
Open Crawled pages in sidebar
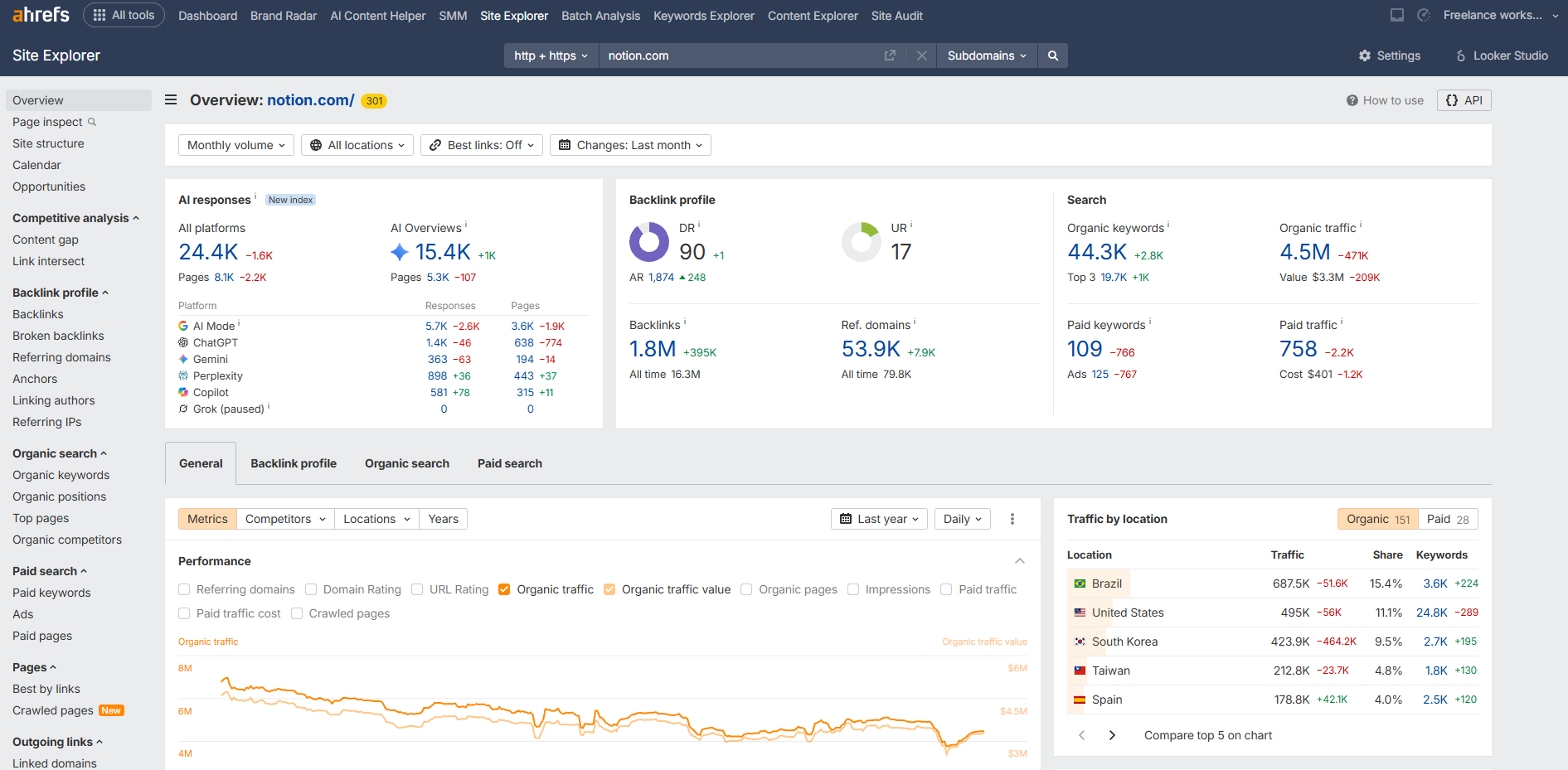[53, 710]
